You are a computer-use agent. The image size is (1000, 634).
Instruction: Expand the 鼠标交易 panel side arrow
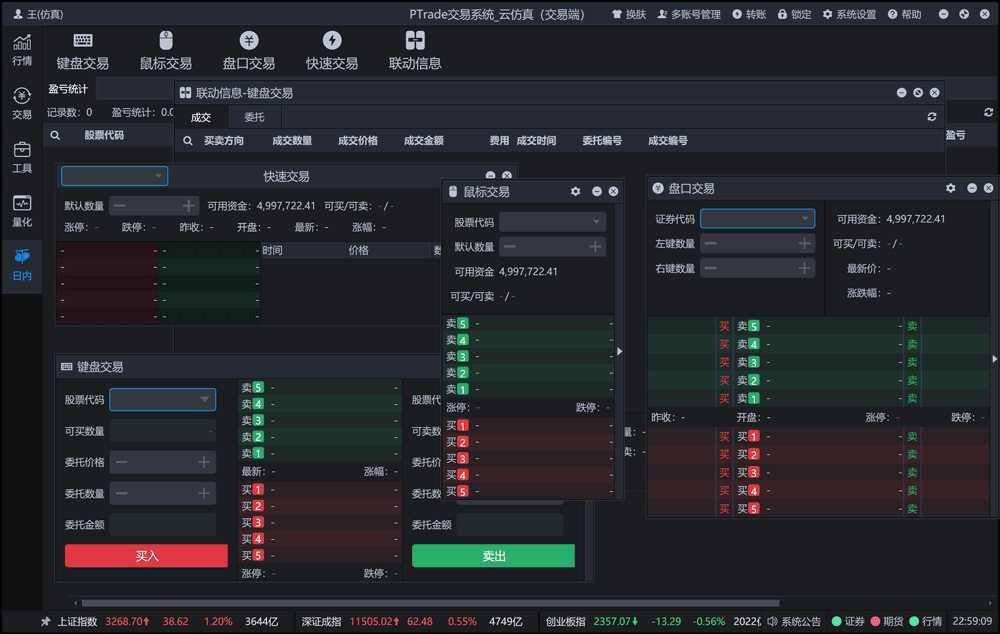[x=619, y=351]
